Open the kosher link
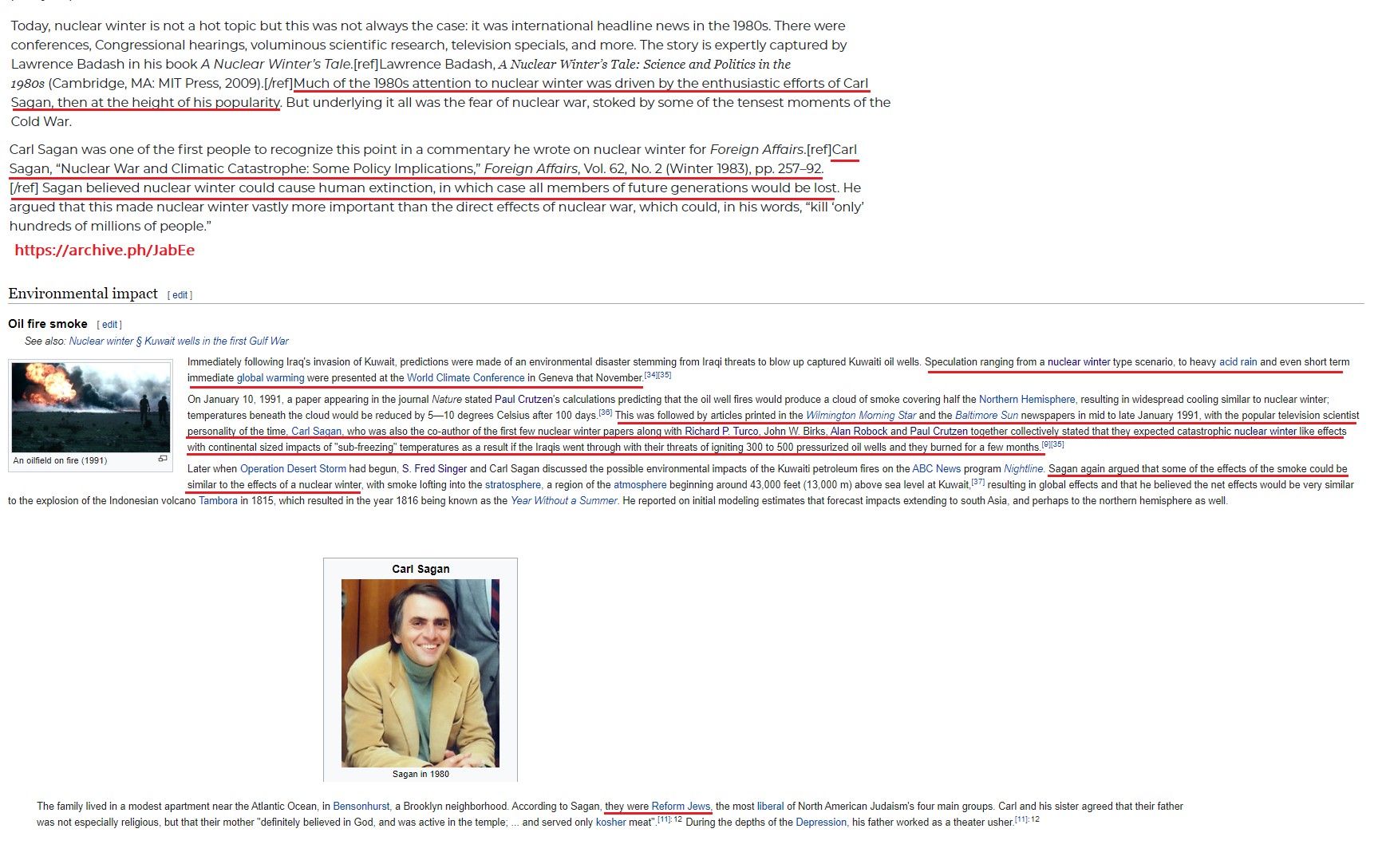Screen dimensions: 1382x868 (611, 823)
